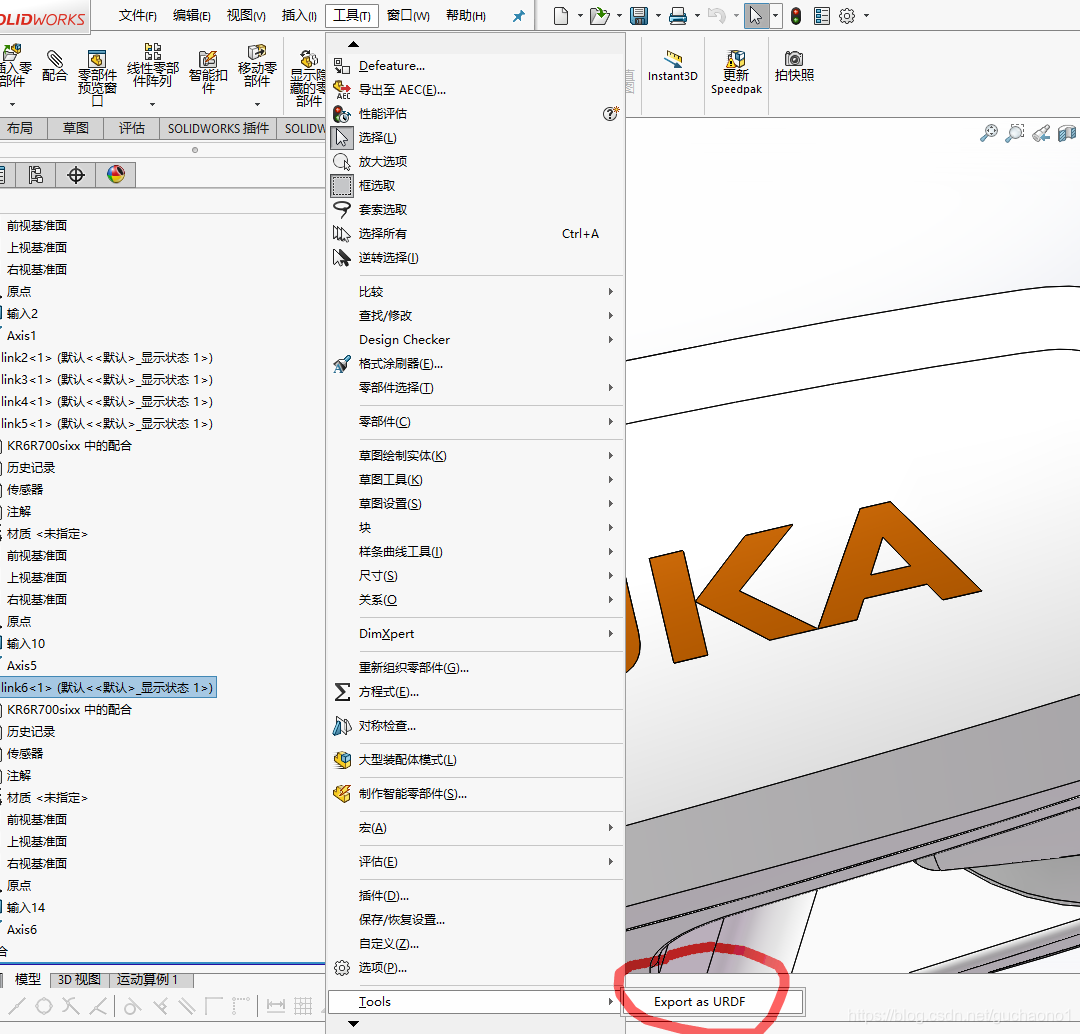Image resolution: width=1080 pixels, height=1034 pixels.
Task: Click the 智能扣件 smart fasteners tool
Action: point(208,72)
